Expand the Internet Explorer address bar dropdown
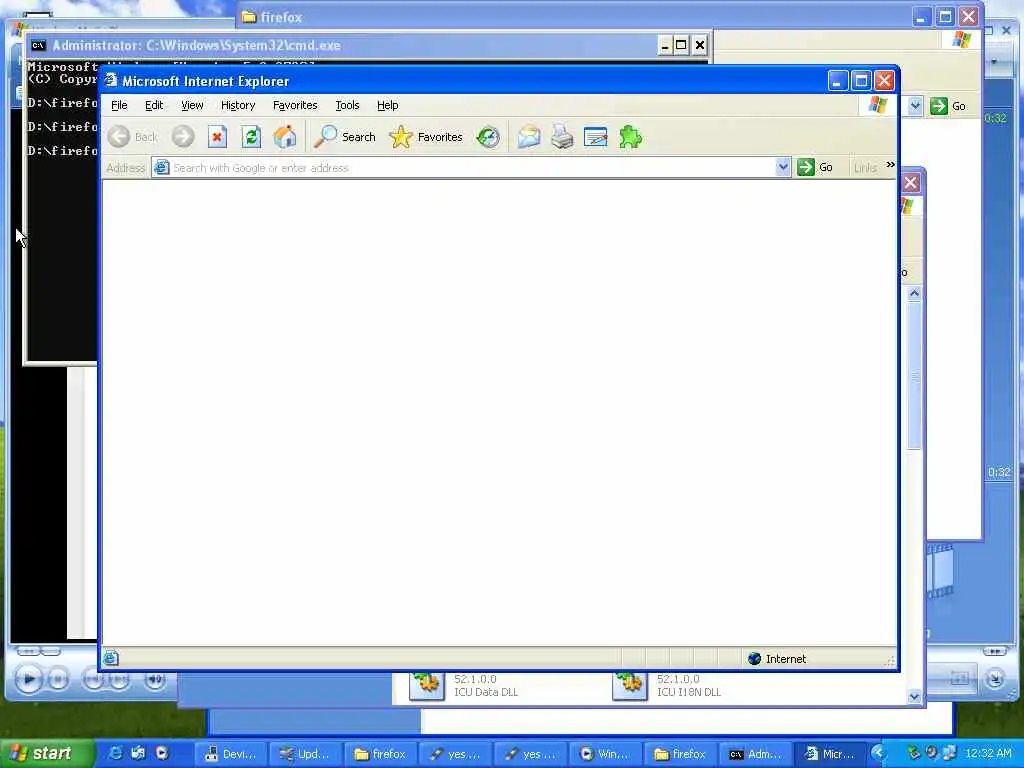The image size is (1024, 768). [x=783, y=167]
